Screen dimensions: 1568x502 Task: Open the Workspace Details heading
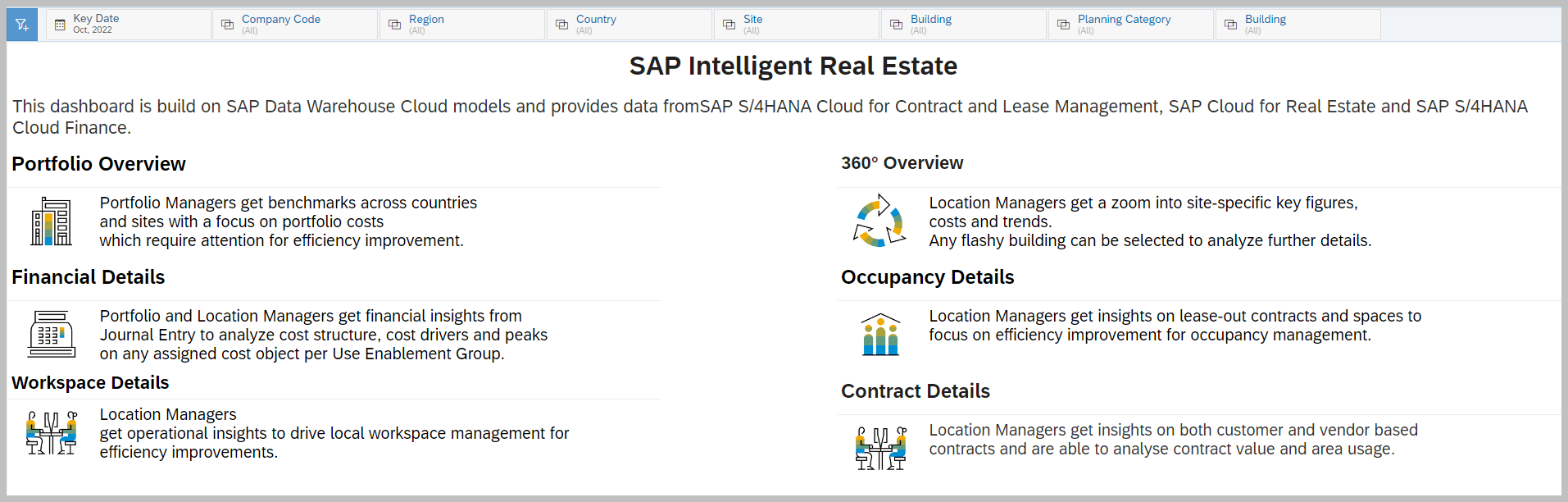click(90, 383)
